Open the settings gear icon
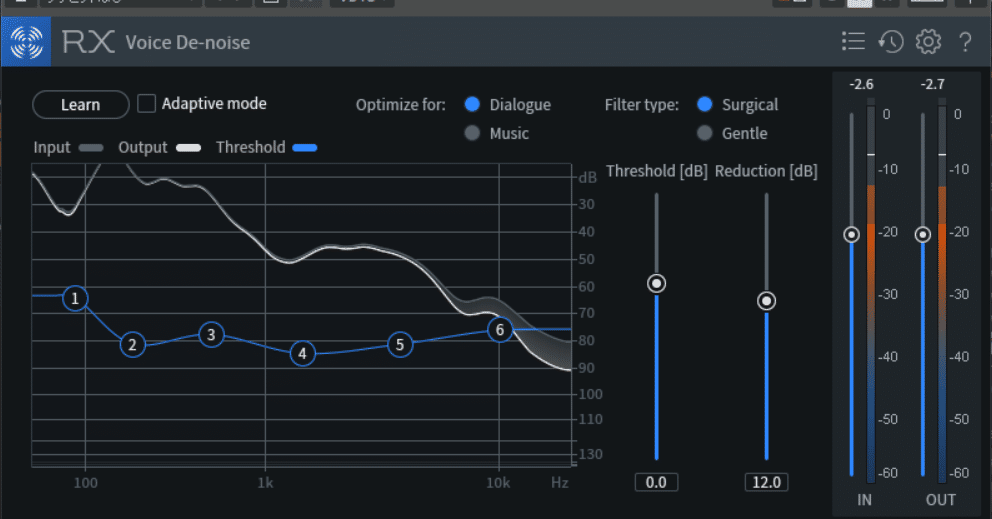 pos(928,42)
